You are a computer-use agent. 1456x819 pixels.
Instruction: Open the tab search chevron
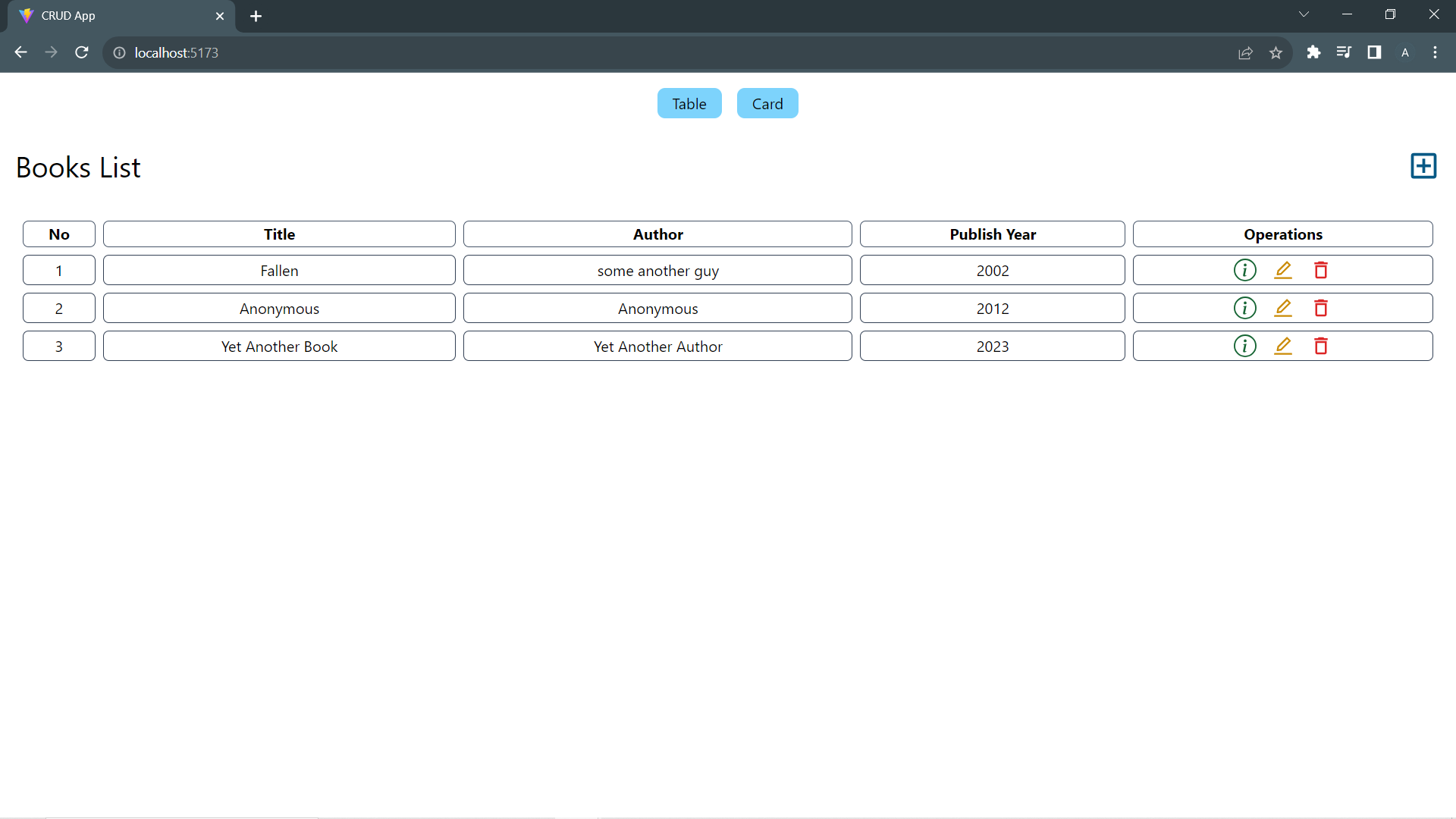click(1304, 14)
